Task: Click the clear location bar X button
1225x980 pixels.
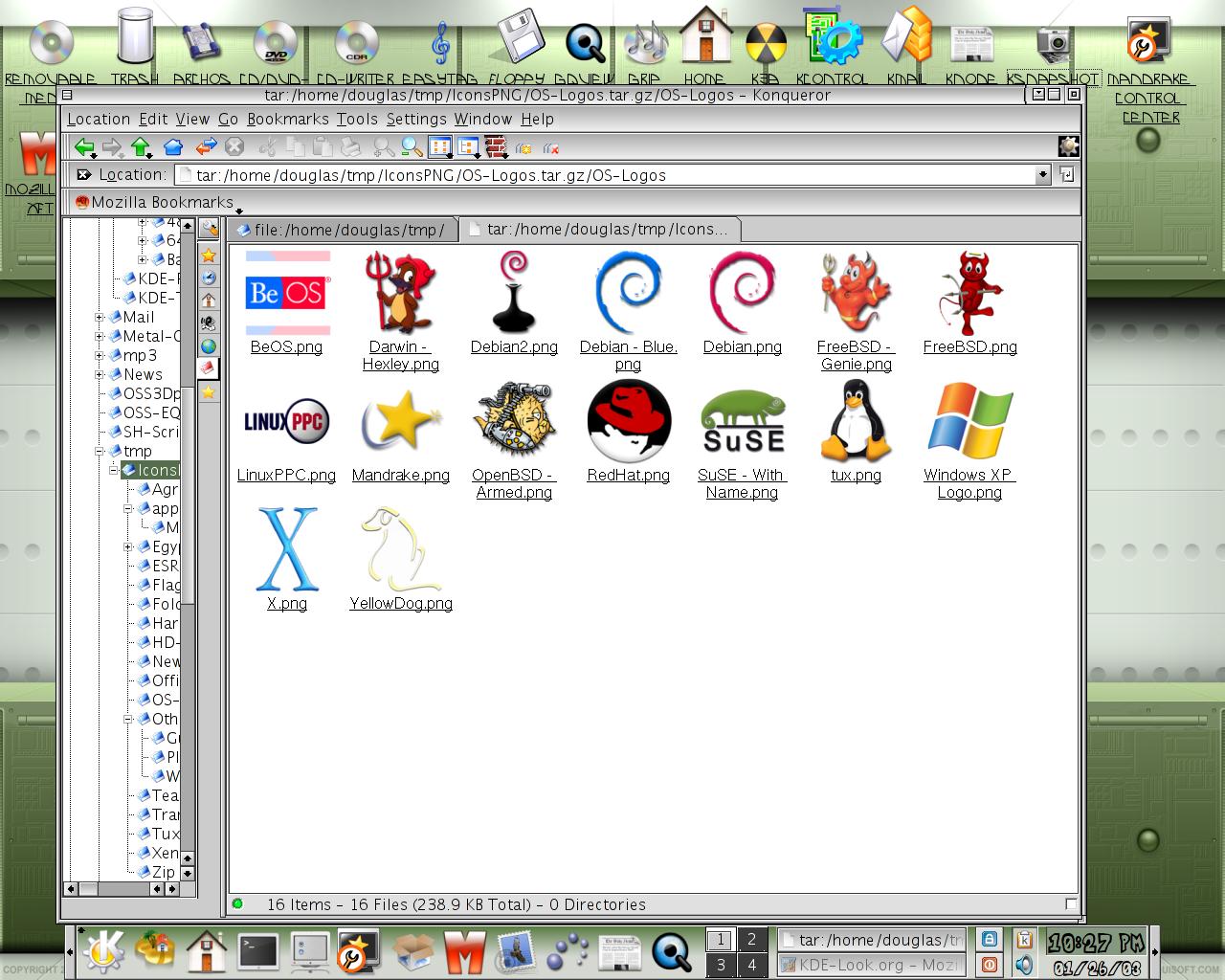Action: tap(84, 174)
